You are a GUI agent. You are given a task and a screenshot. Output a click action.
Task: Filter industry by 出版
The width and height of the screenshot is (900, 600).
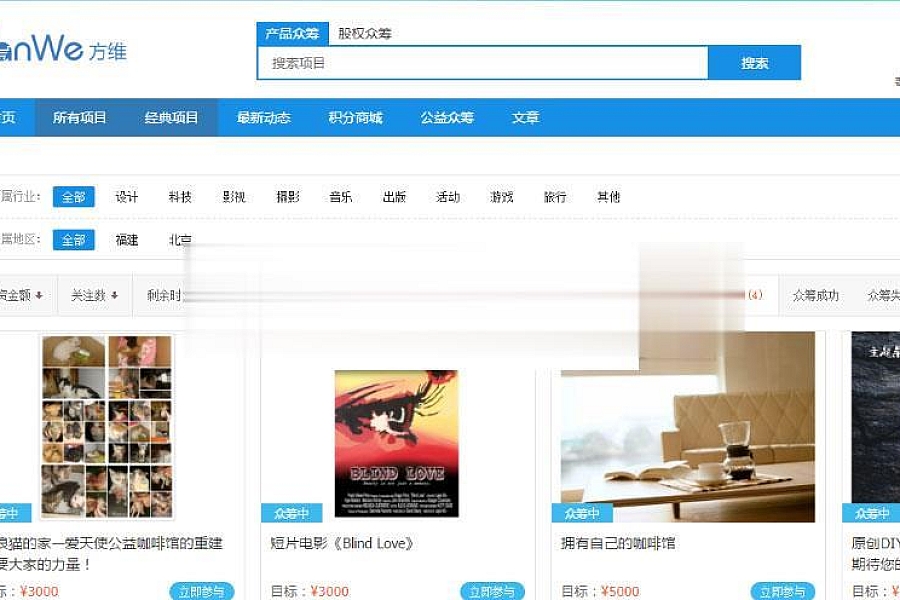click(394, 197)
